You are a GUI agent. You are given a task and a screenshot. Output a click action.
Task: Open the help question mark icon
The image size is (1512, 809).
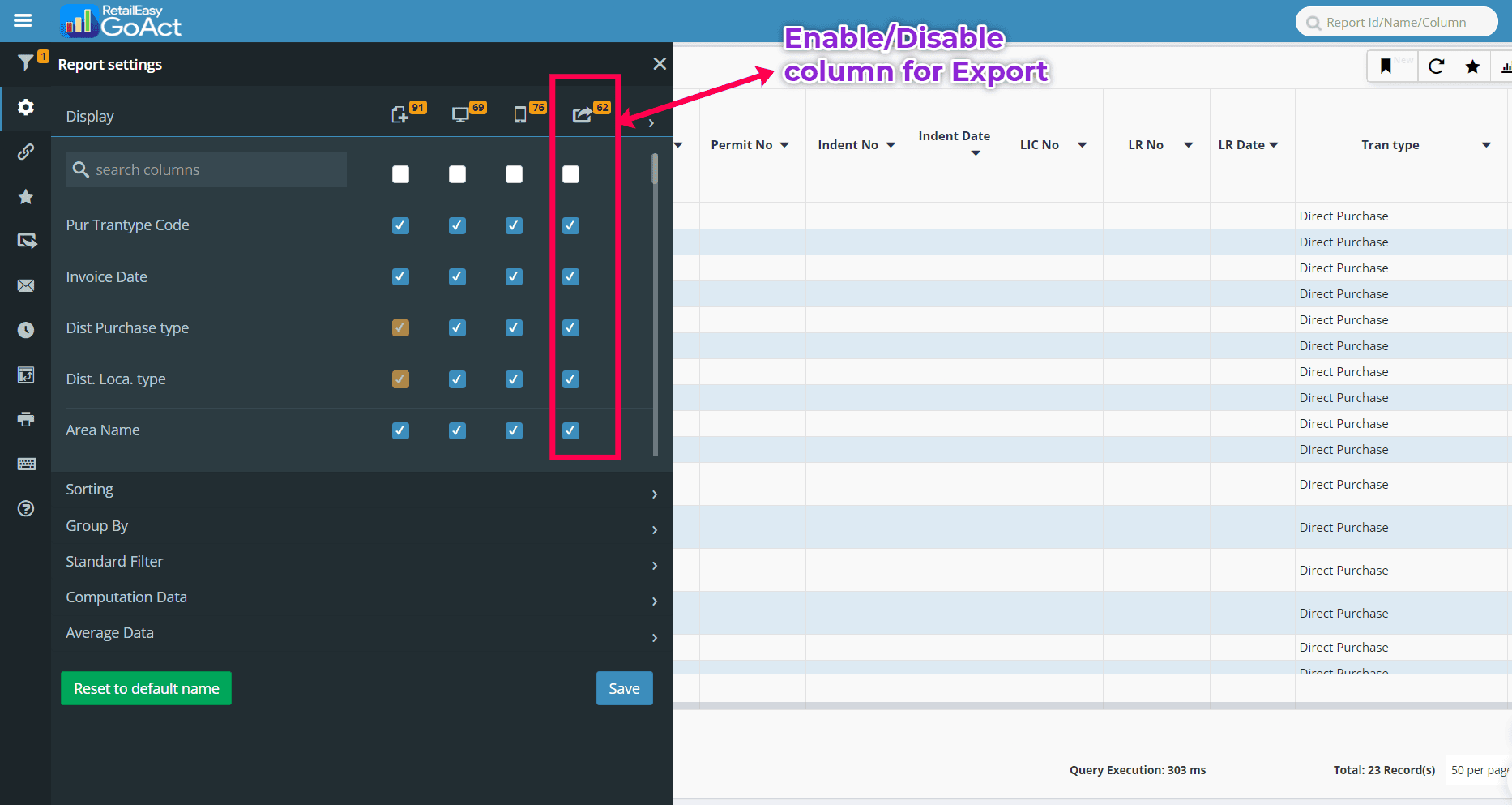point(26,508)
